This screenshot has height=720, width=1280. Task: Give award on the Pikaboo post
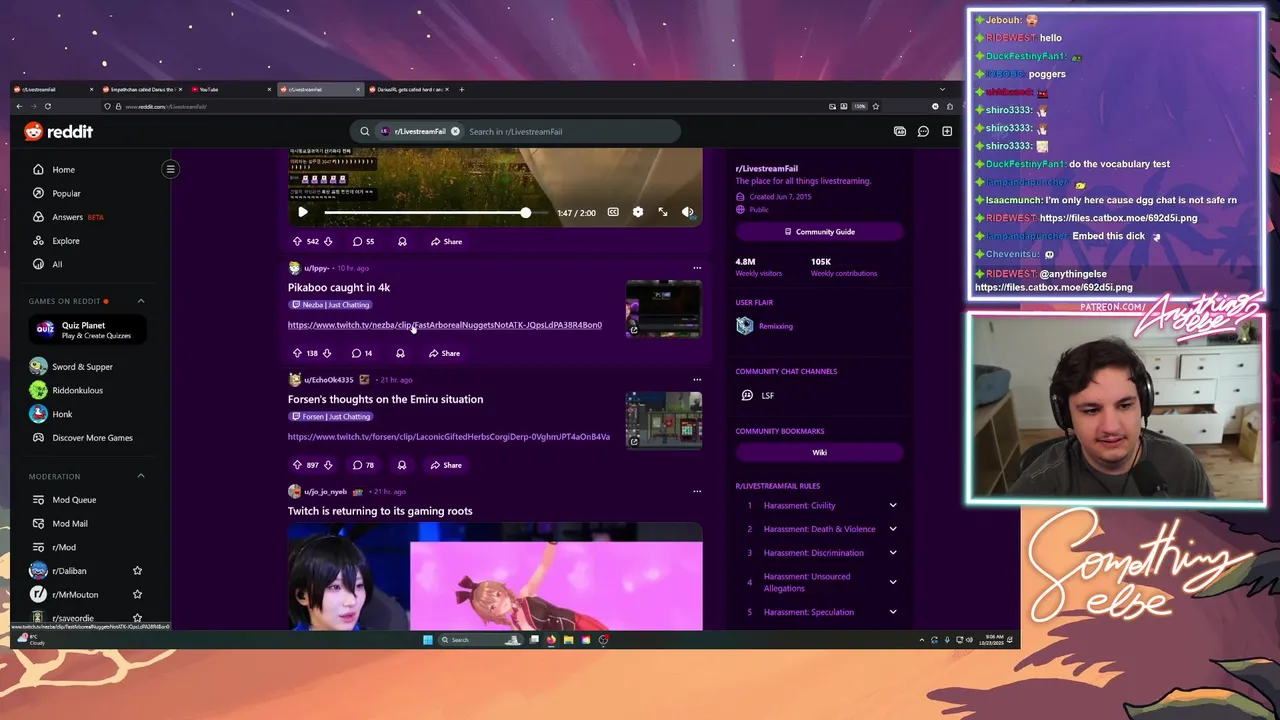(x=400, y=353)
